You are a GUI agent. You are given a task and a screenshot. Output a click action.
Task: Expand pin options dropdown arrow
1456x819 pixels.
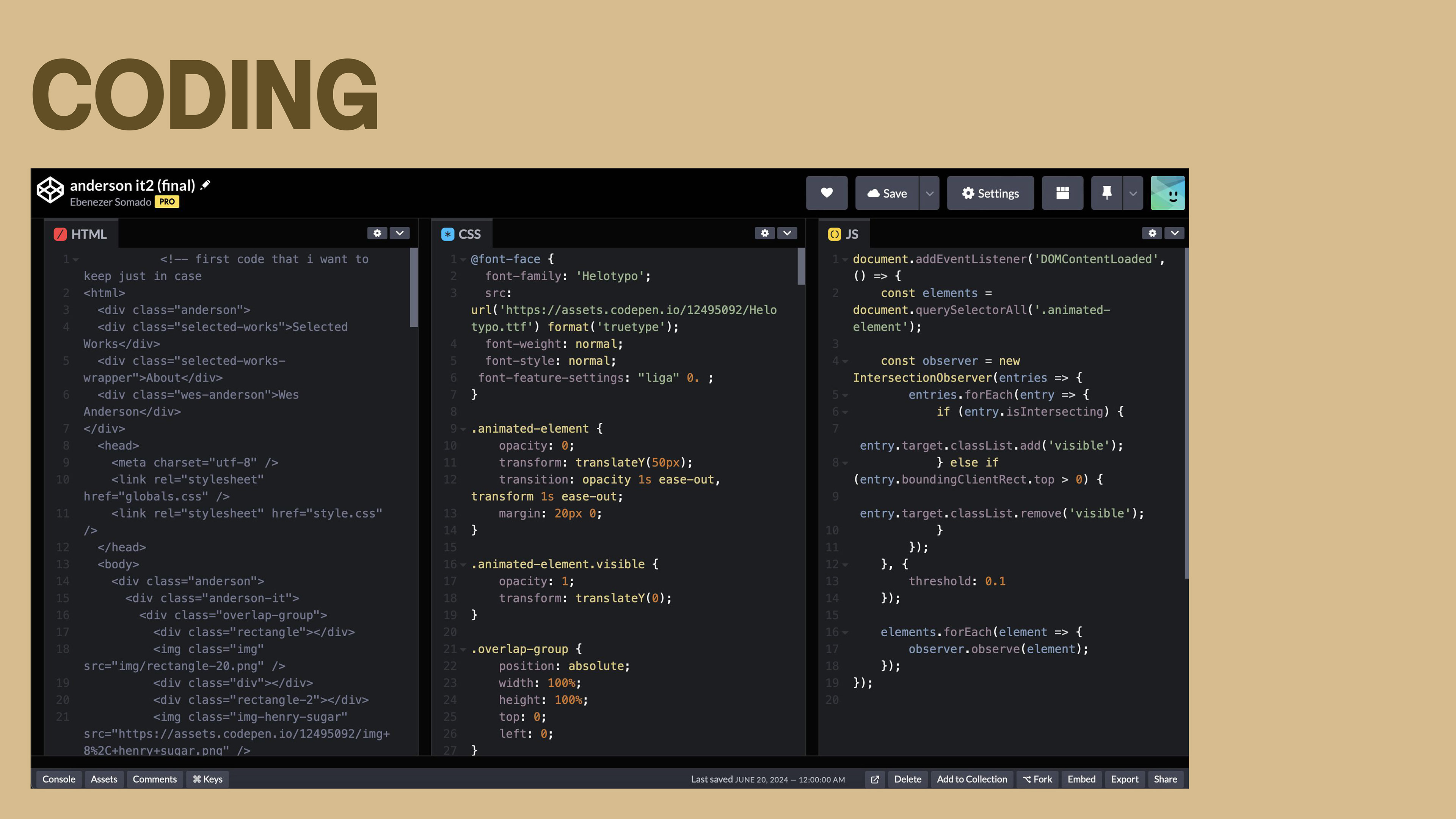tap(1133, 193)
